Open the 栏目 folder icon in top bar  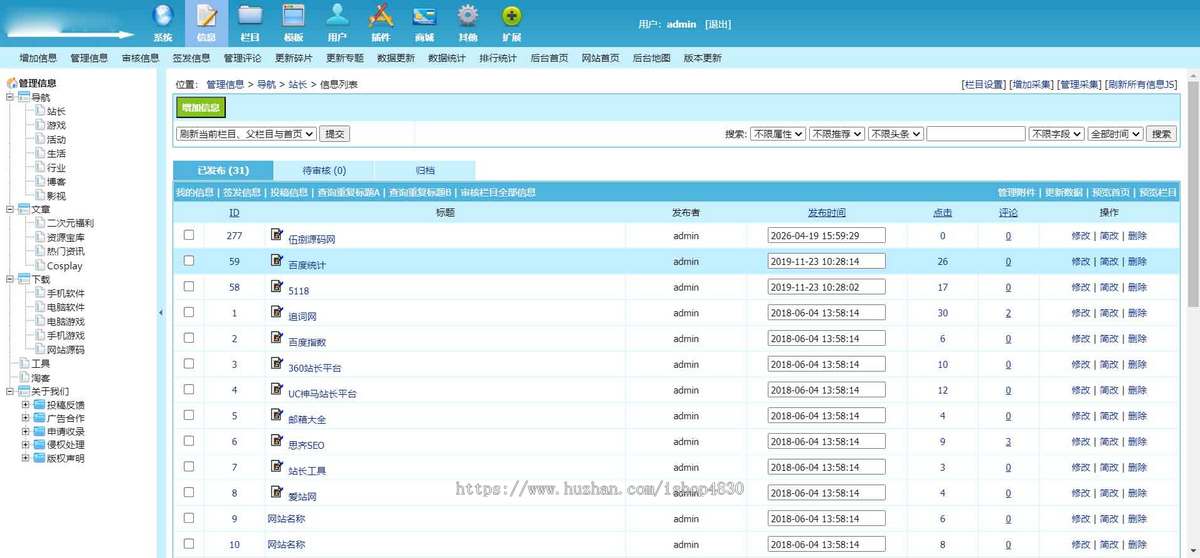pyautogui.click(x=250, y=16)
